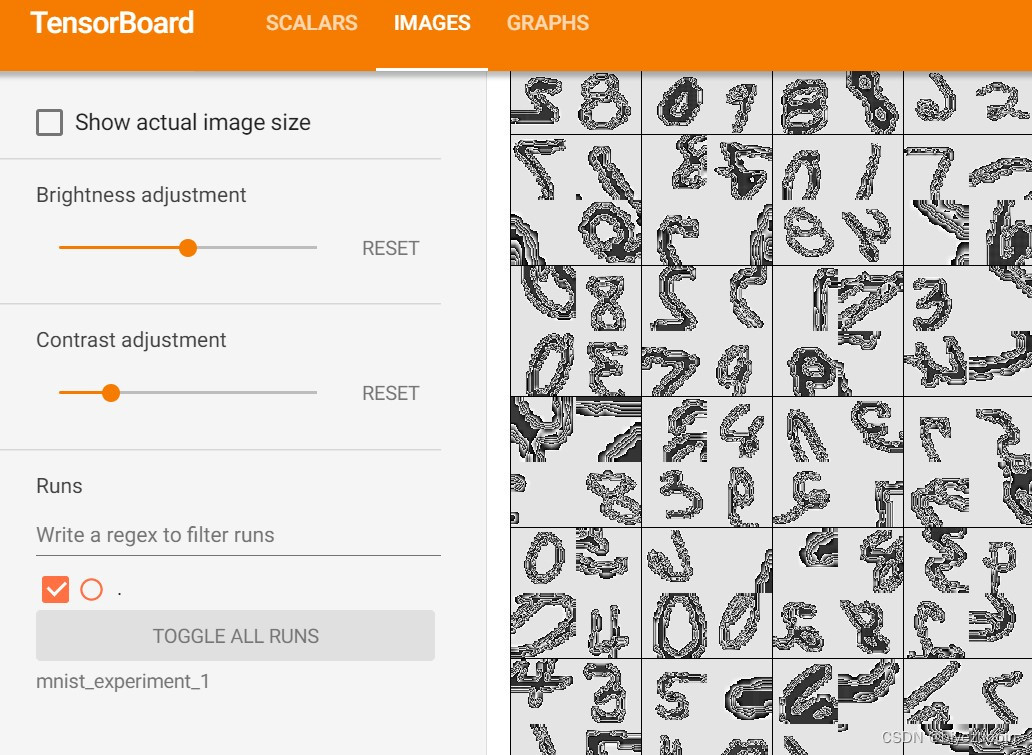Switch to the GRAPHS tab
The width and height of the screenshot is (1032, 755).
pyautogui.click(x=548, y=23)
